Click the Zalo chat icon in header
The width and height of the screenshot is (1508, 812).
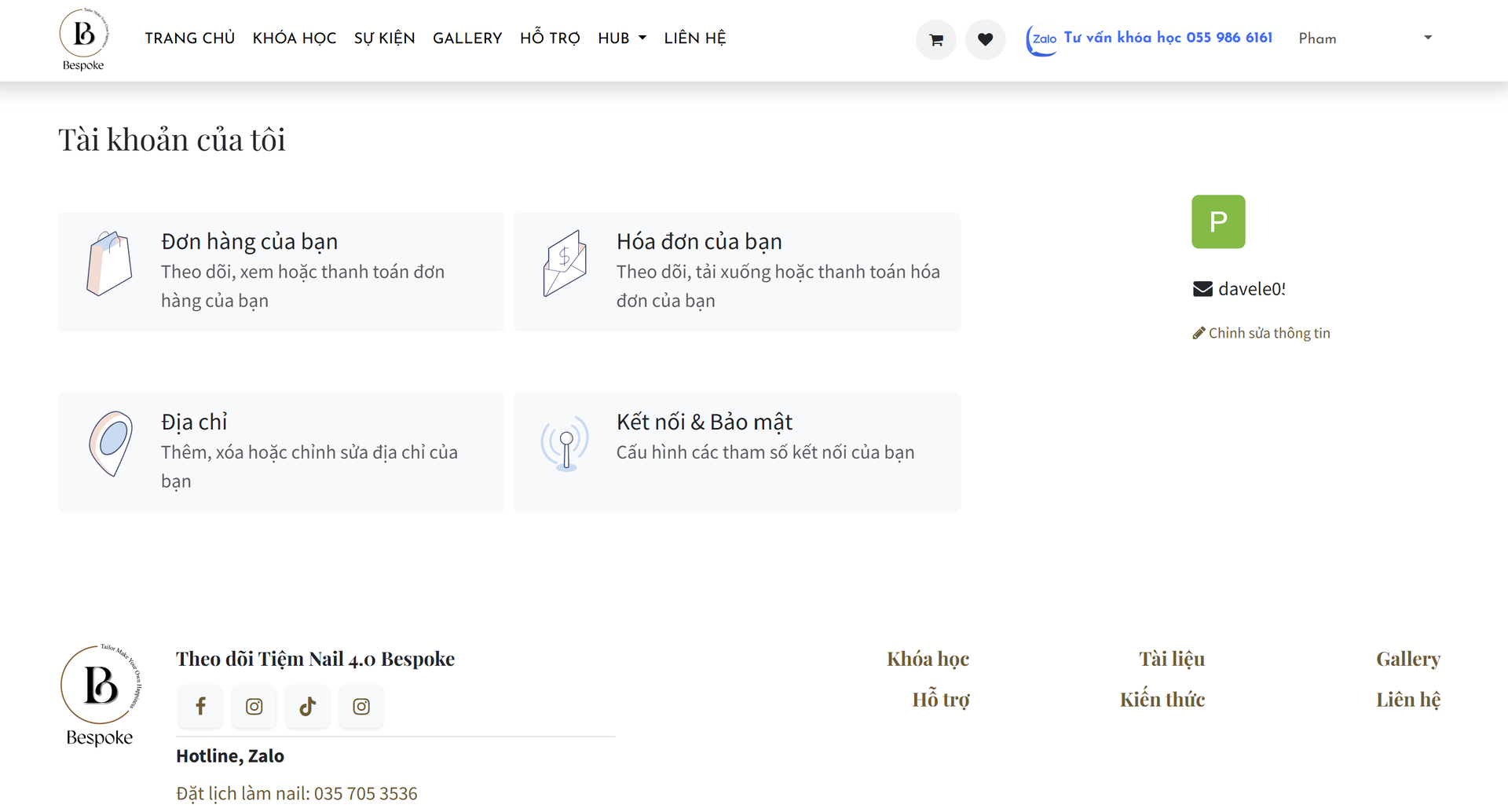click(1042, 39)
